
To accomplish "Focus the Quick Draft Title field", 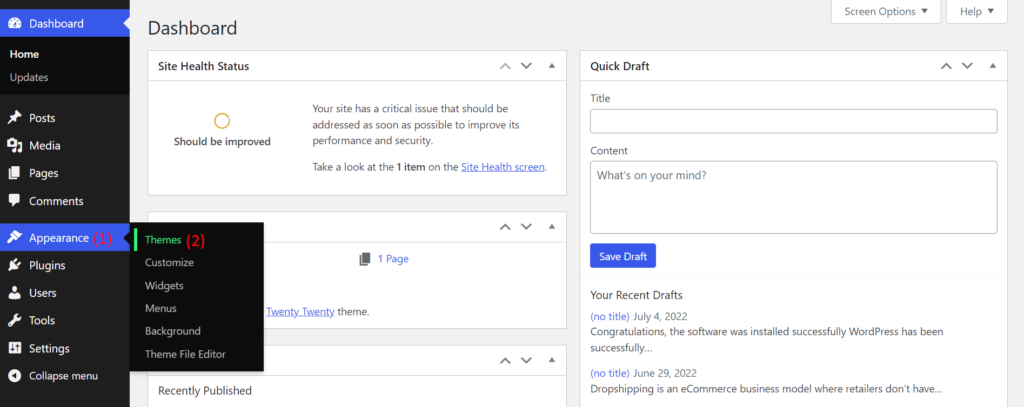I will point(793,122).
